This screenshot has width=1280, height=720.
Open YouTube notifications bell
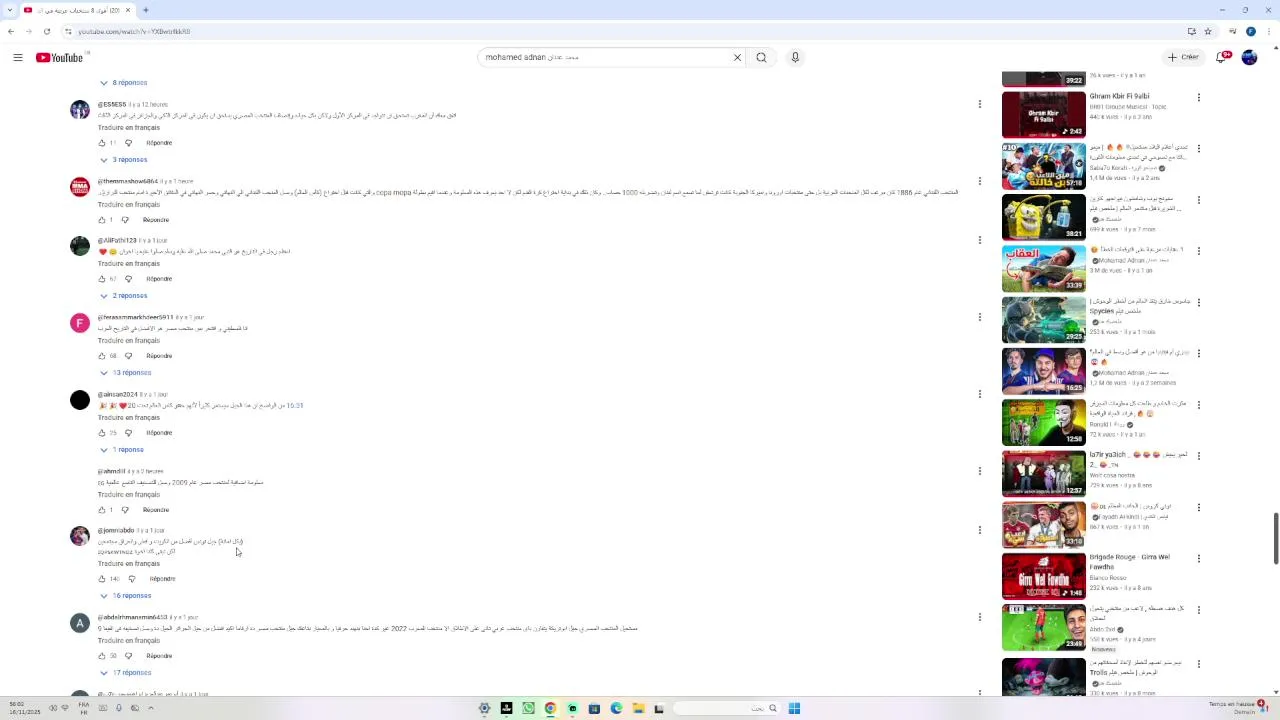pos(1222,57)
